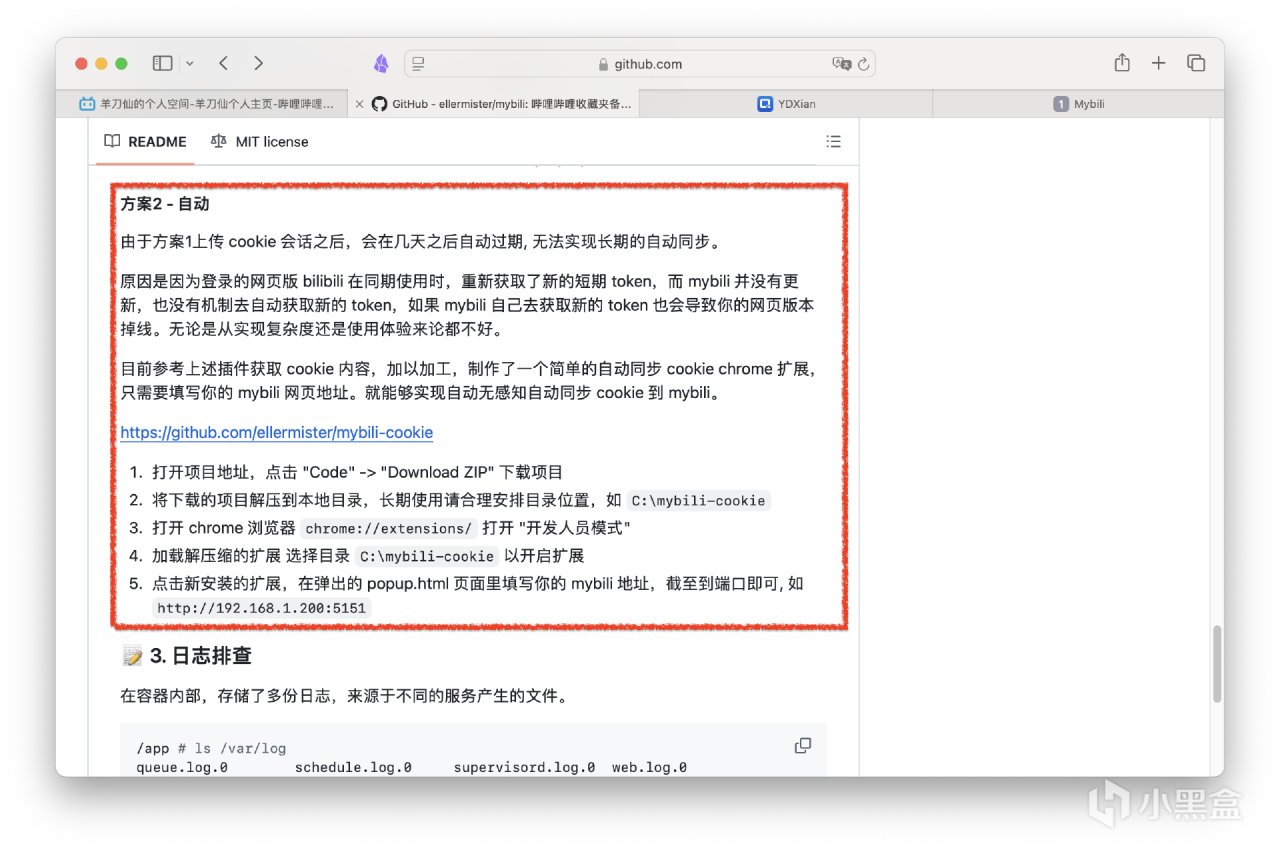Screen dimensions: 1280x850
Task: Open the page settings icon in address bar
Action: tap(418, 64)
